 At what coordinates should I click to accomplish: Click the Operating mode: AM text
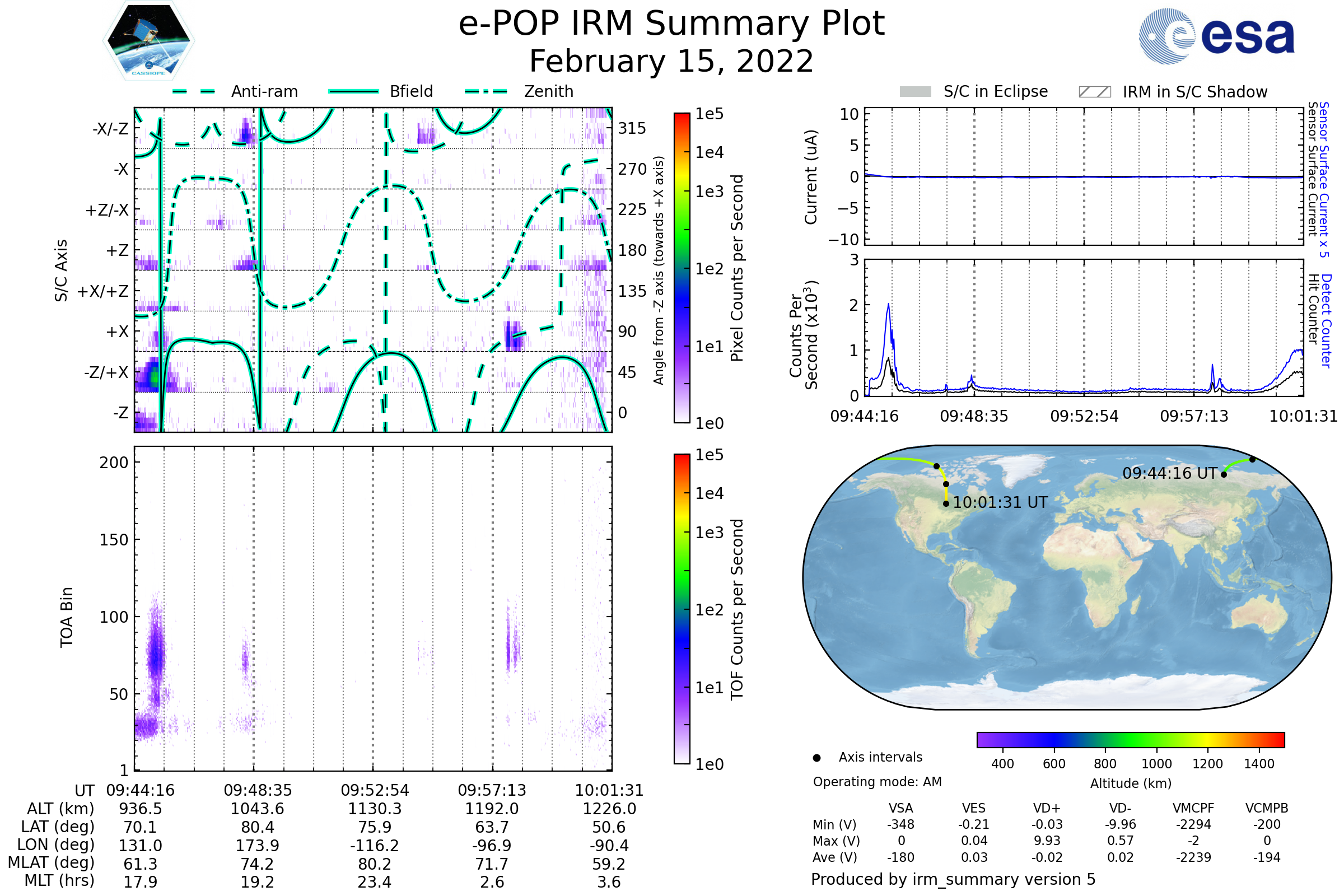pos(877,782)
